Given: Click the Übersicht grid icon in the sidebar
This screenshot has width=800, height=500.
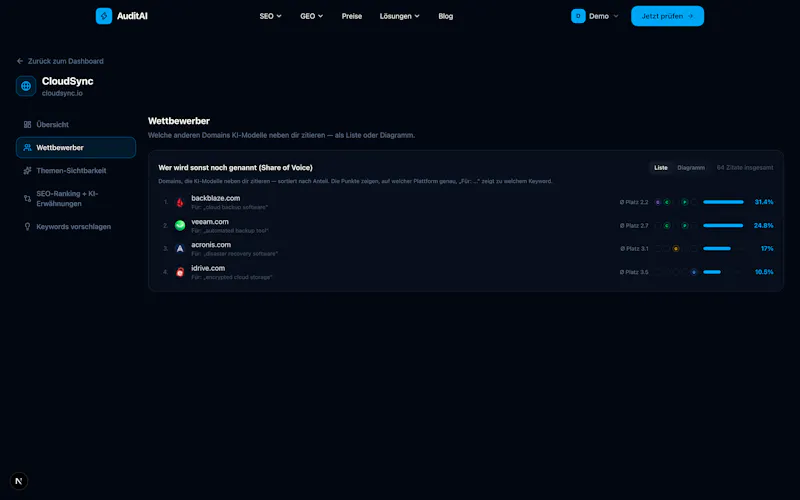Looking at the screenshot, I should 28,124.
